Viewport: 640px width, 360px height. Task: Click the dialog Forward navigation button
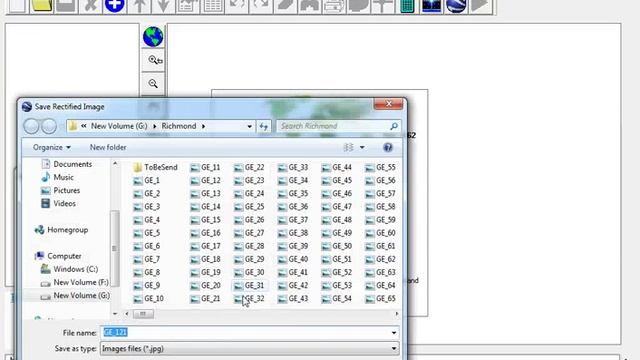pos(49,126)
